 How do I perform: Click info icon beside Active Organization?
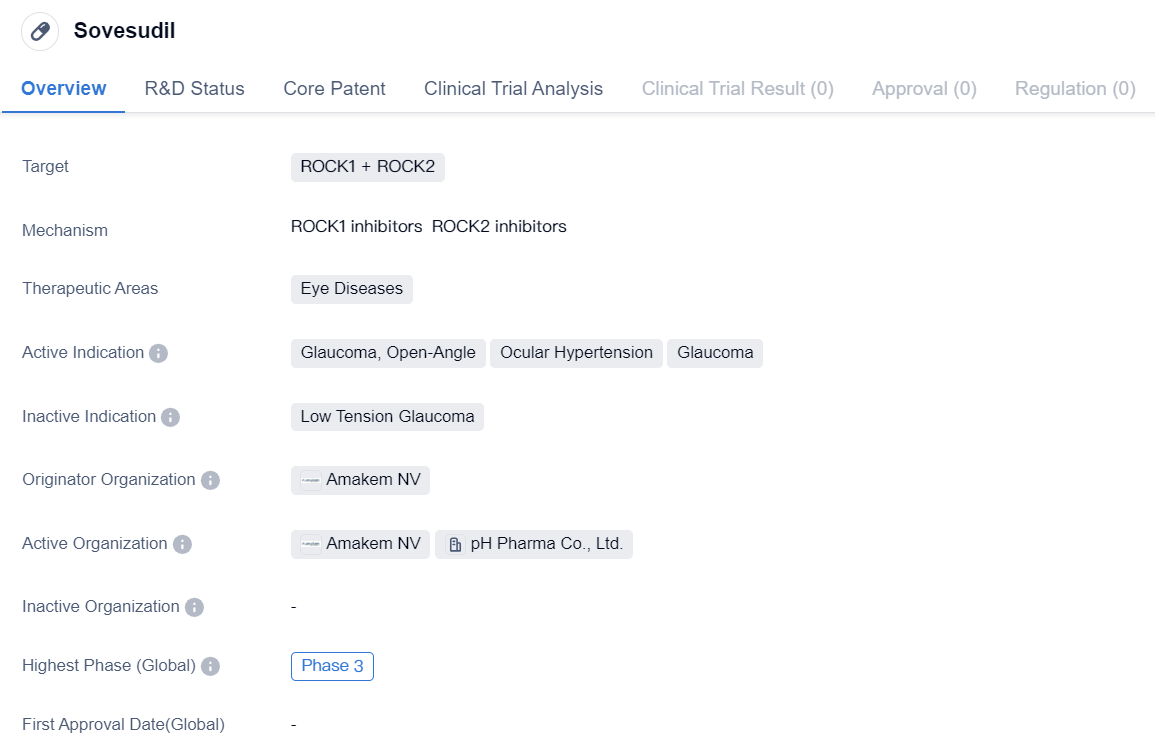pyautogui.click(x=182, y=544)
